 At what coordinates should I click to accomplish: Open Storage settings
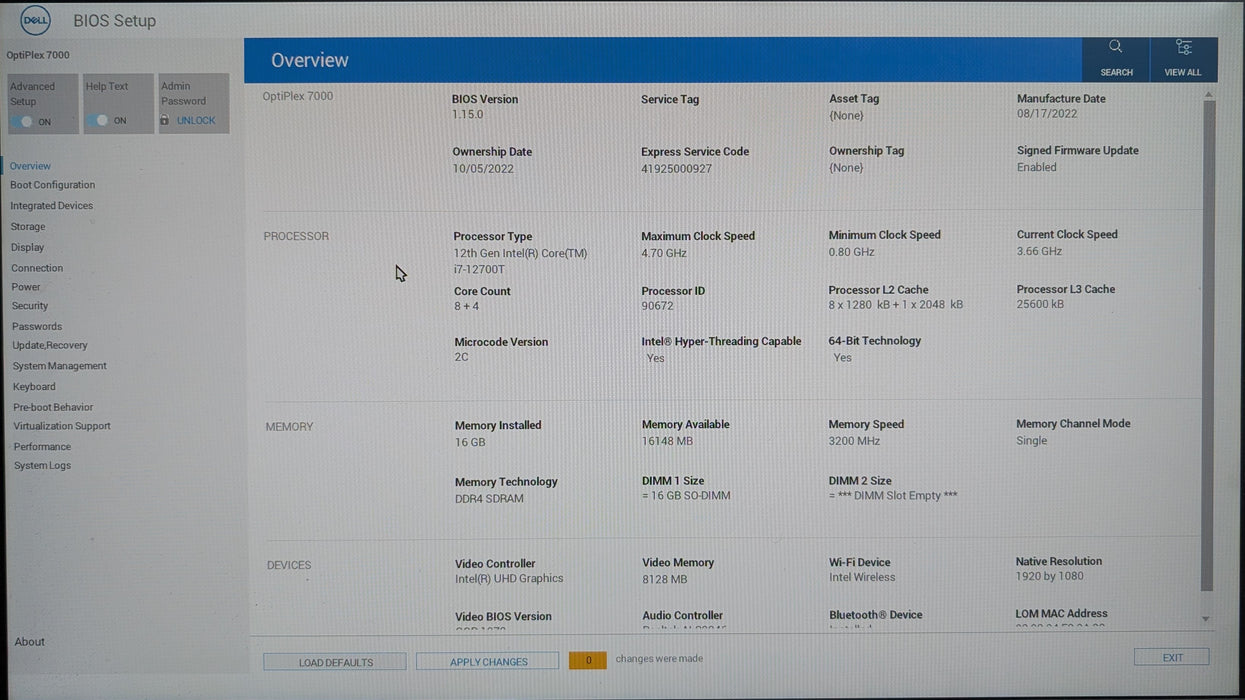pyautogui.click(x=28, y=227)
